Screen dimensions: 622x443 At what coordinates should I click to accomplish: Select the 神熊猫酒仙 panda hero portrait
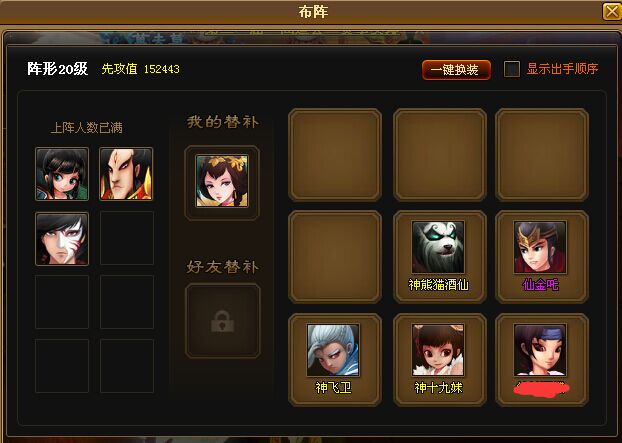[x=438, y=247]
